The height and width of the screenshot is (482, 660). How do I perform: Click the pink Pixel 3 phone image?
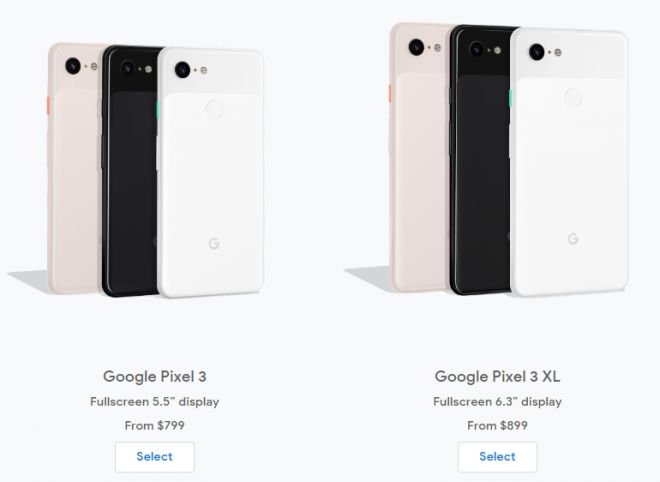[x=74, y=168]
